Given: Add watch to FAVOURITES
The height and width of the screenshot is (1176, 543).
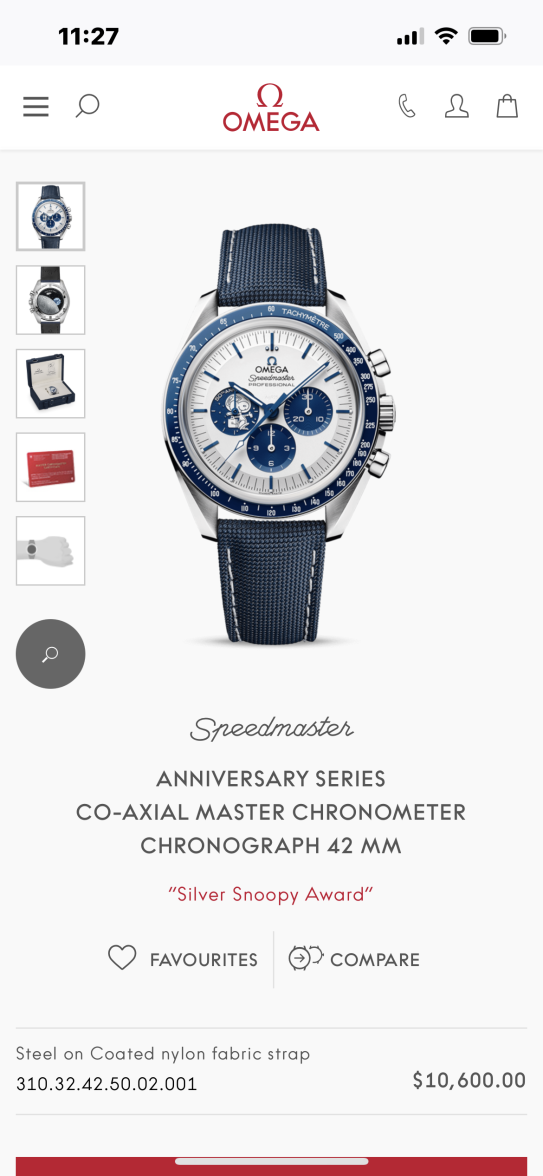Looking at the screenshot, I should [203, 960].
